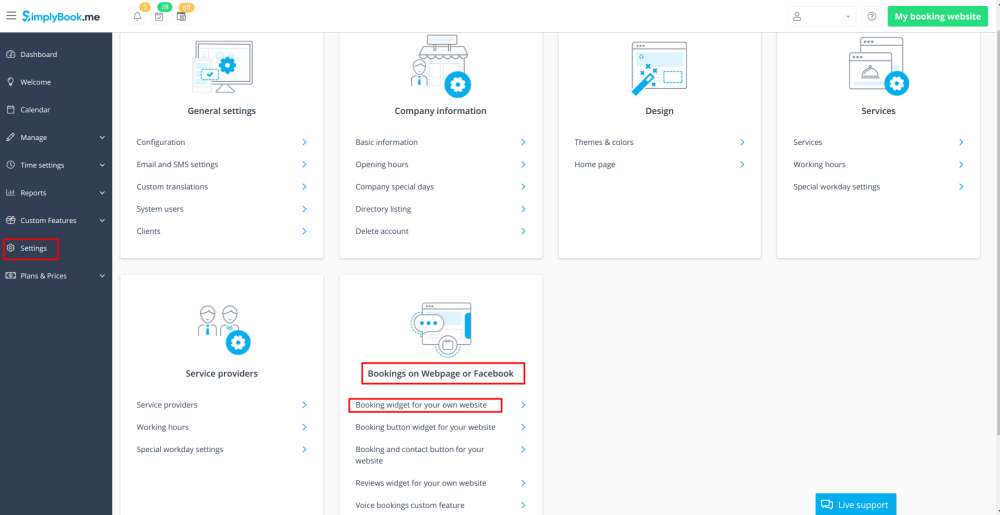Open Calendar from the sidebar

tap(35, 110)
